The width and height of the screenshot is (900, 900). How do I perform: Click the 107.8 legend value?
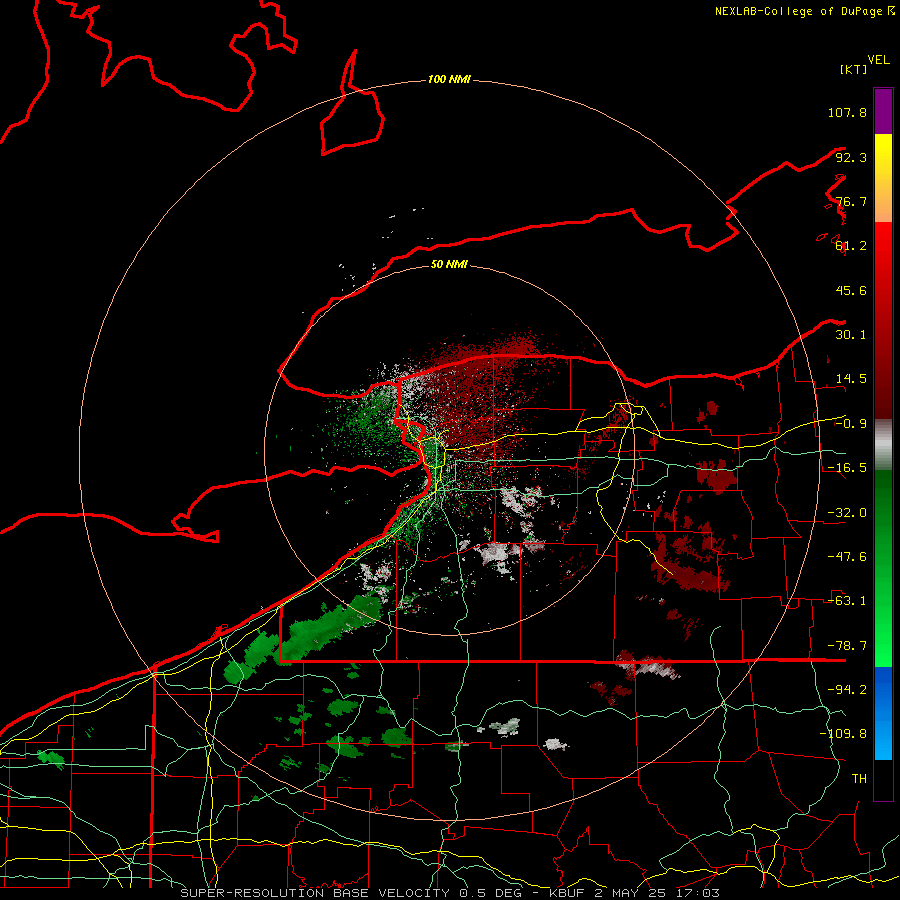(x=847, y=112)
